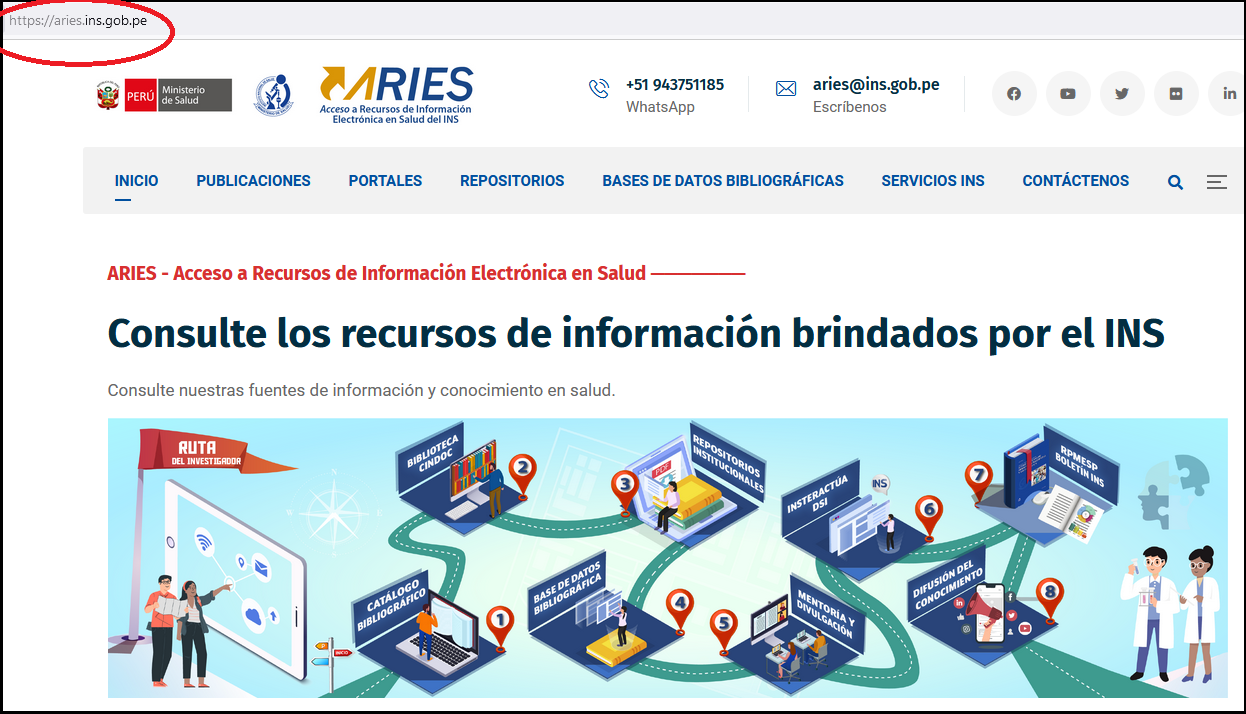Open the Twitter social icon
The width and height of the screenshot is (1246, 714).
coord(1122,94)
